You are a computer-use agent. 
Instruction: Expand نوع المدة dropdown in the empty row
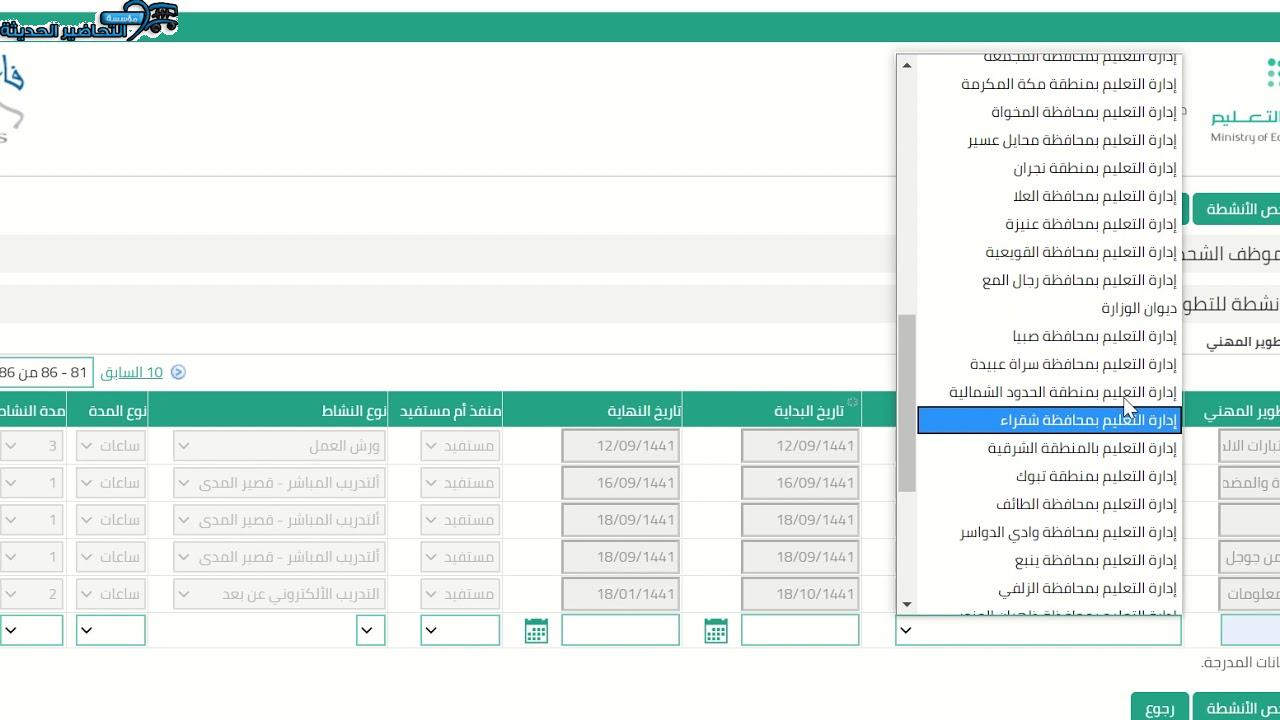point(87,630)
